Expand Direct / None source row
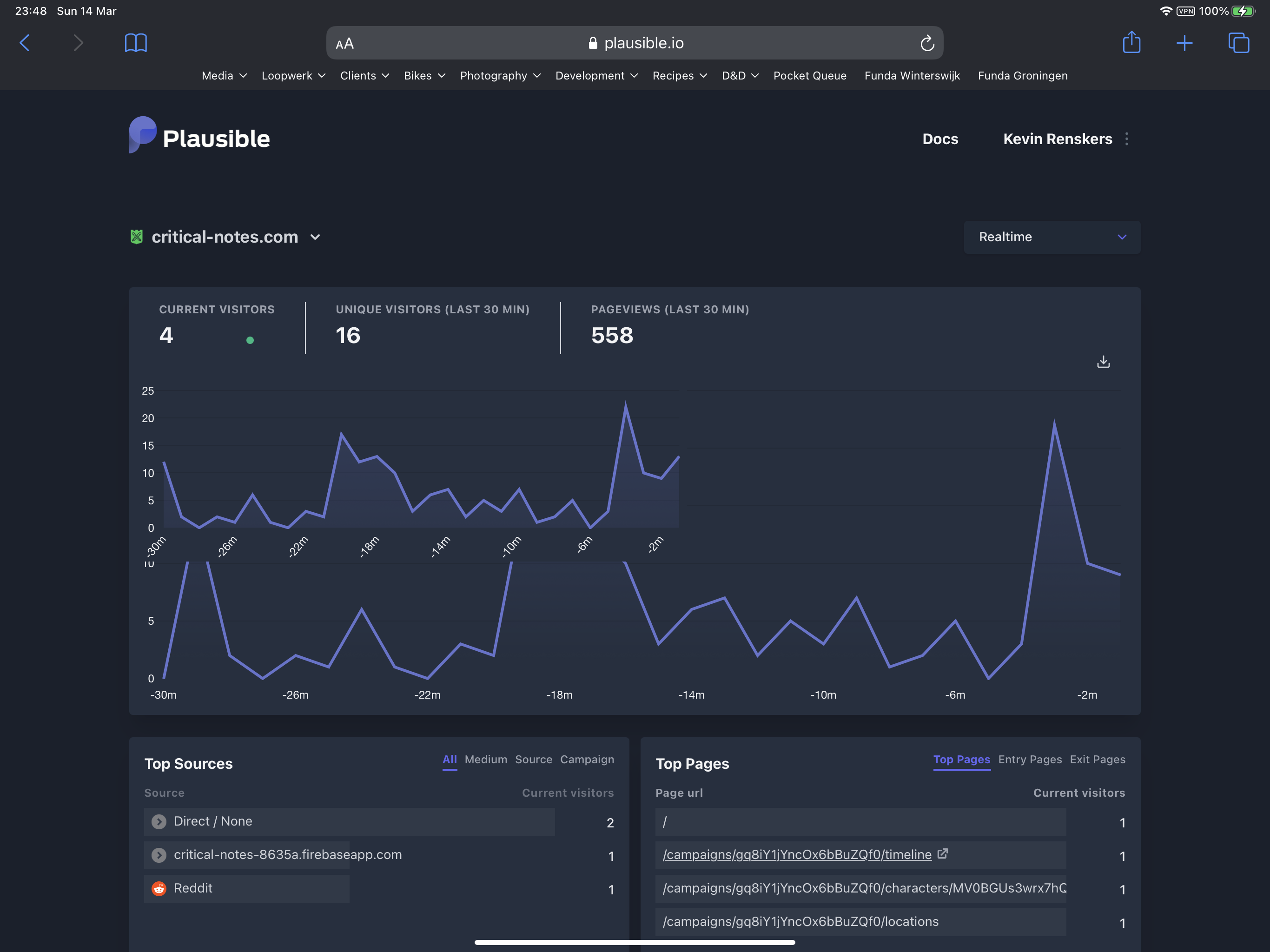This screenshot has height=952, width=1270. click(x=159, y=822)
